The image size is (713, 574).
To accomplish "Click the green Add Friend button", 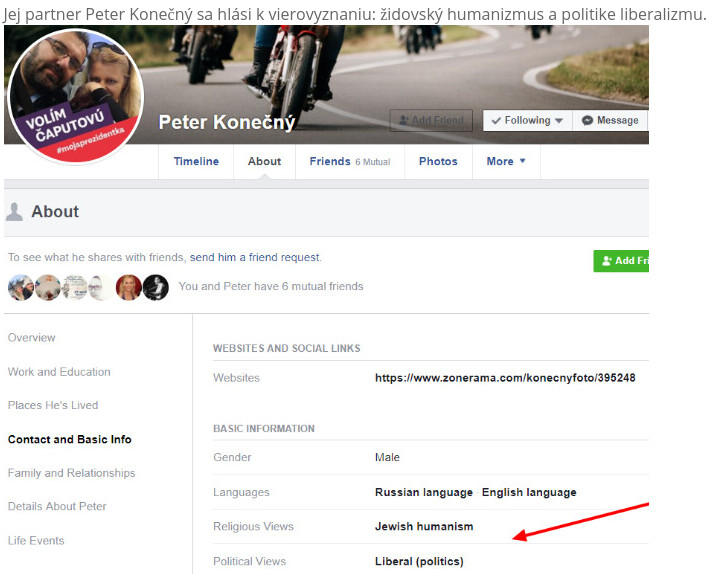I will [x=621, y=261].
